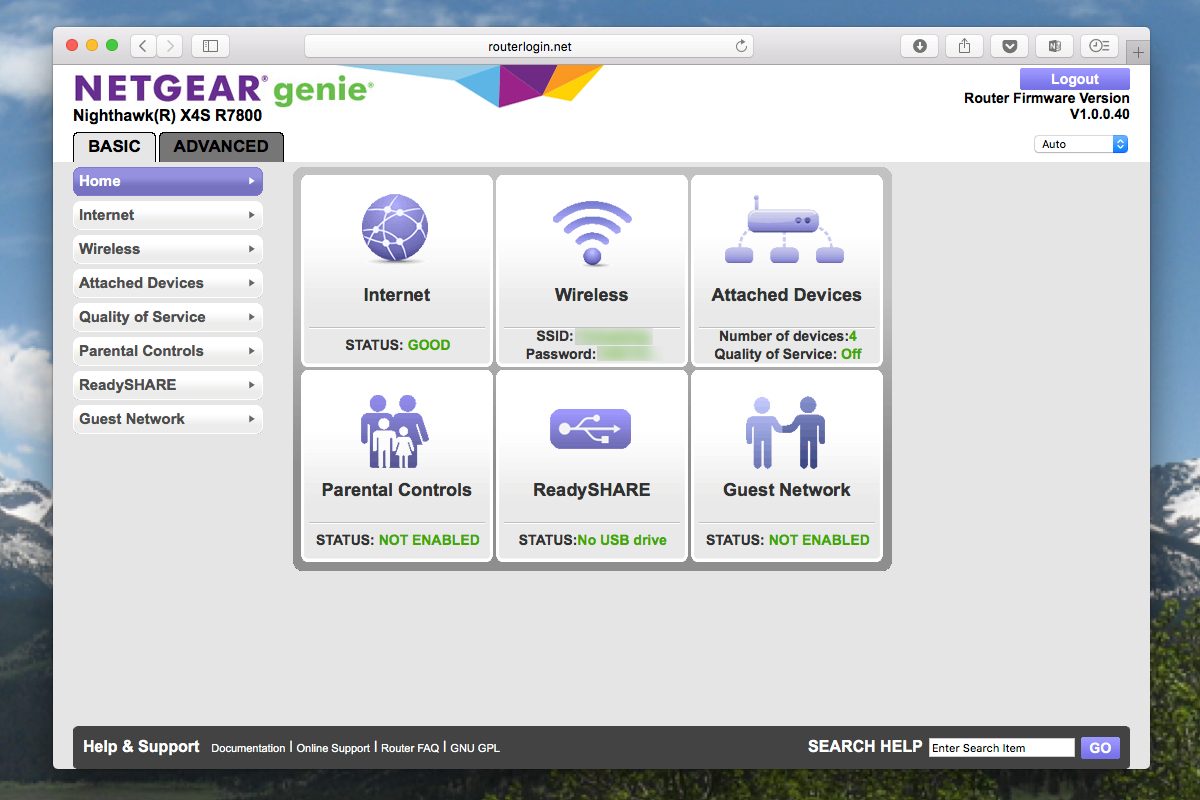
Task: Open the Auto language dropdown
Action: (x=1081, y=144)
